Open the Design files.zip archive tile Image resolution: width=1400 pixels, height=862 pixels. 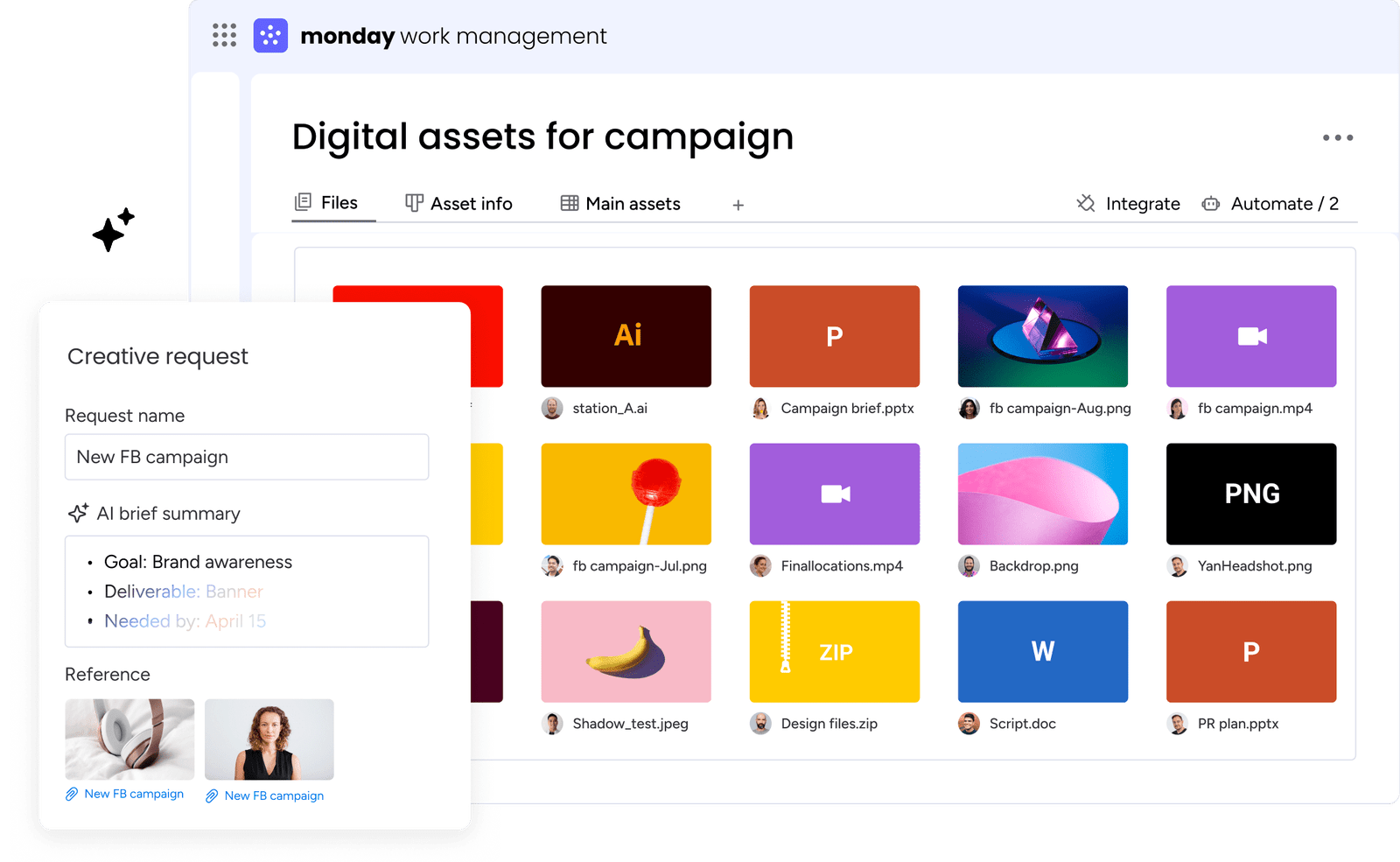pos(834,651)
